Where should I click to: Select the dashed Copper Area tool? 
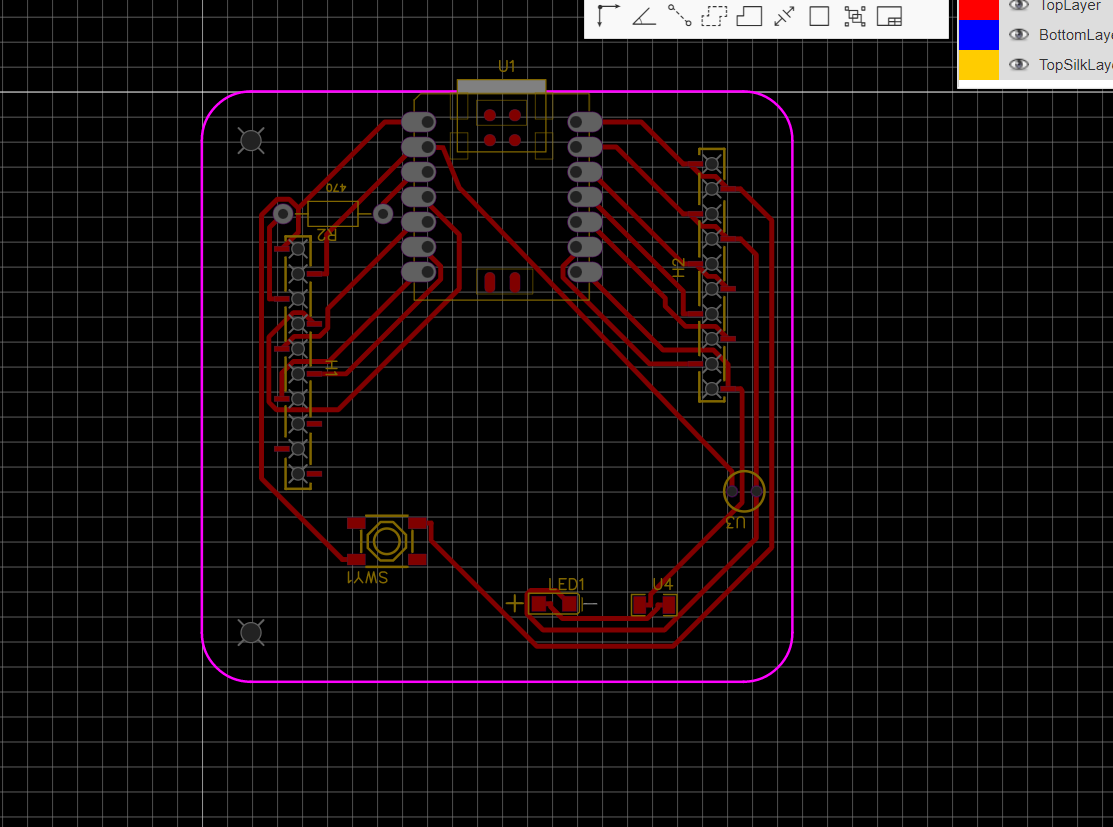tap(714, 16)
